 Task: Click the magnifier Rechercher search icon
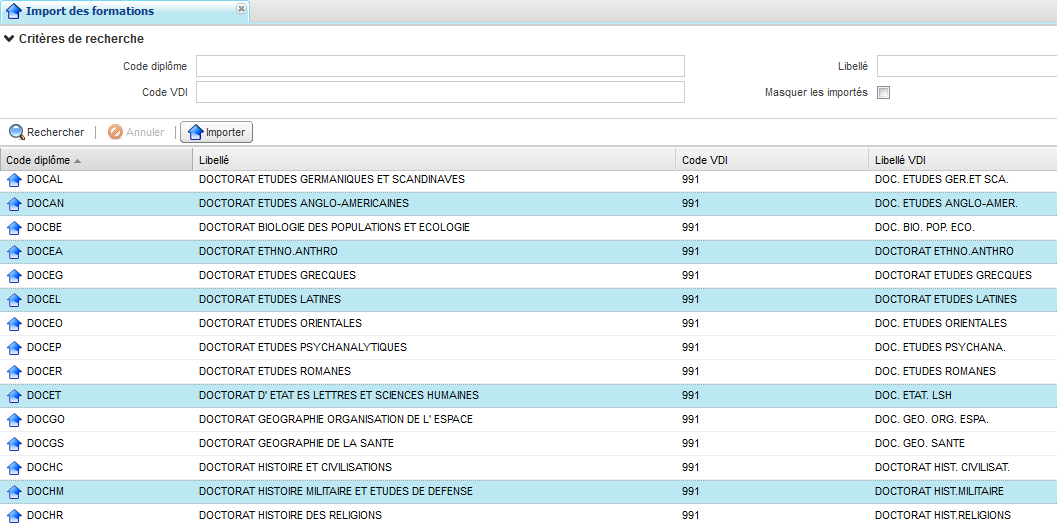click(17, 132)
